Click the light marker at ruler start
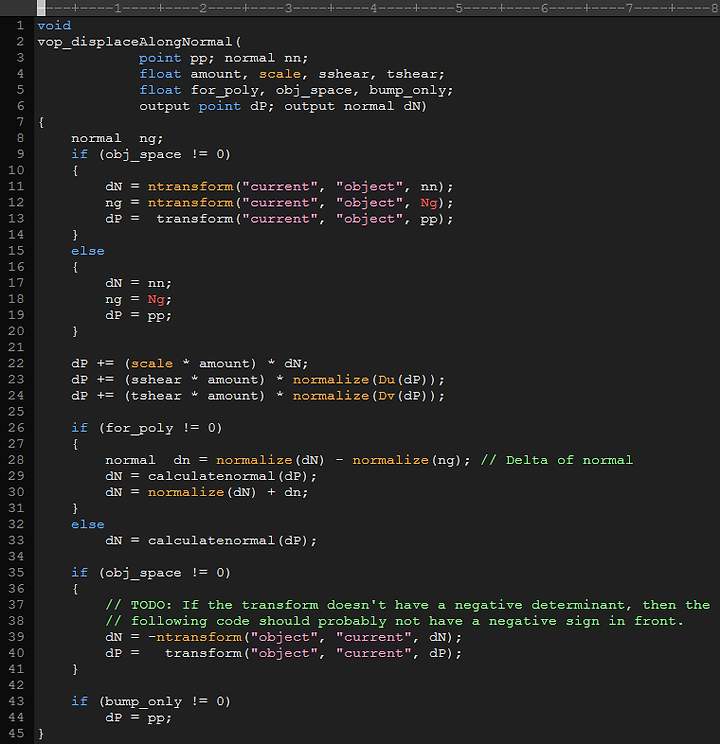Viewport: 720px width, 744px height. (41, 8)
